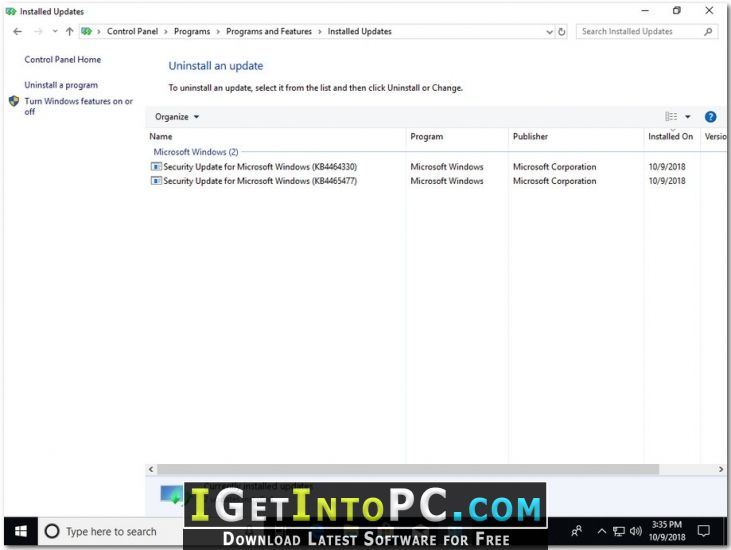Go back with the navigation arrow
The image size is (731, 550).
pos(17,31)
